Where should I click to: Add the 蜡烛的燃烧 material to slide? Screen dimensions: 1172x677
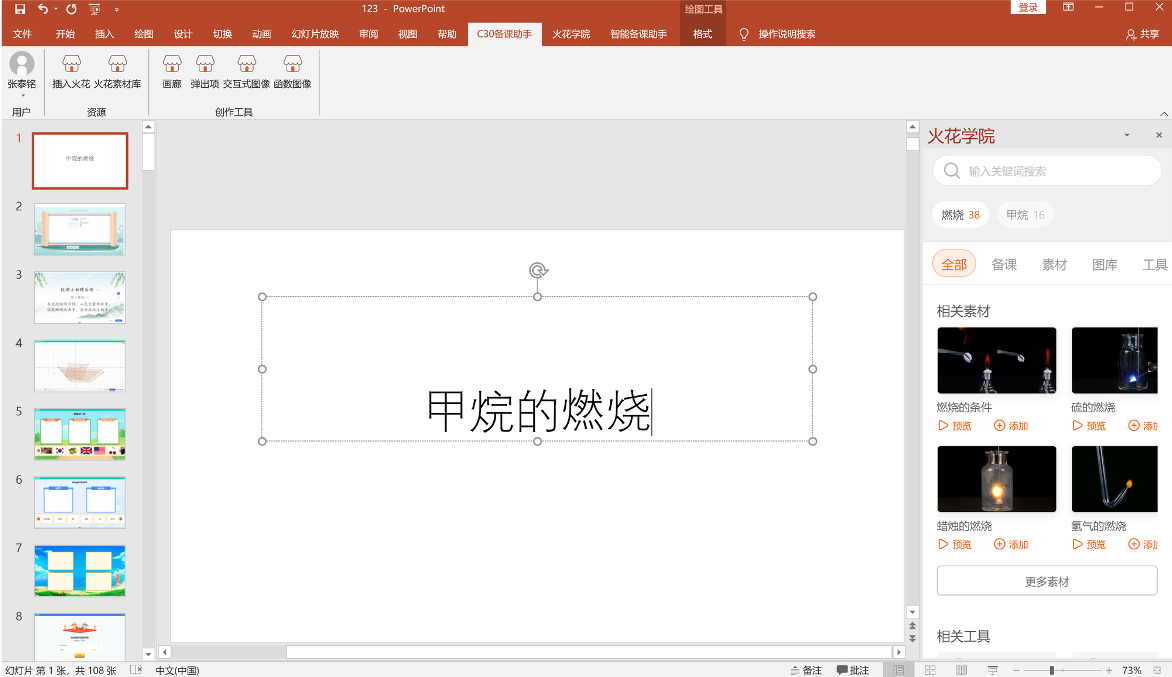pos(1011,545)
